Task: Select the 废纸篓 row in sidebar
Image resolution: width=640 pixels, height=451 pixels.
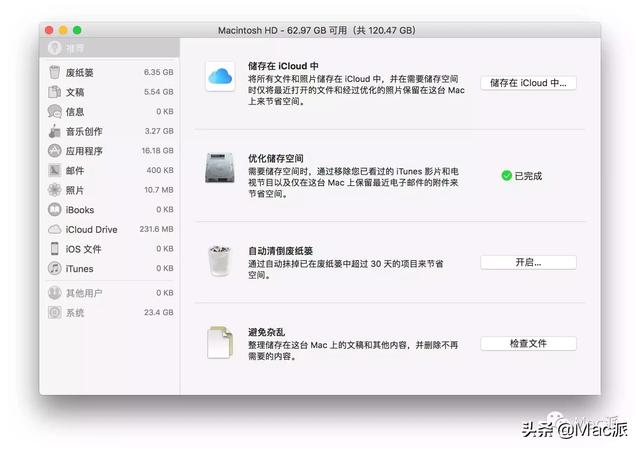Action: (x=110, y=72)
